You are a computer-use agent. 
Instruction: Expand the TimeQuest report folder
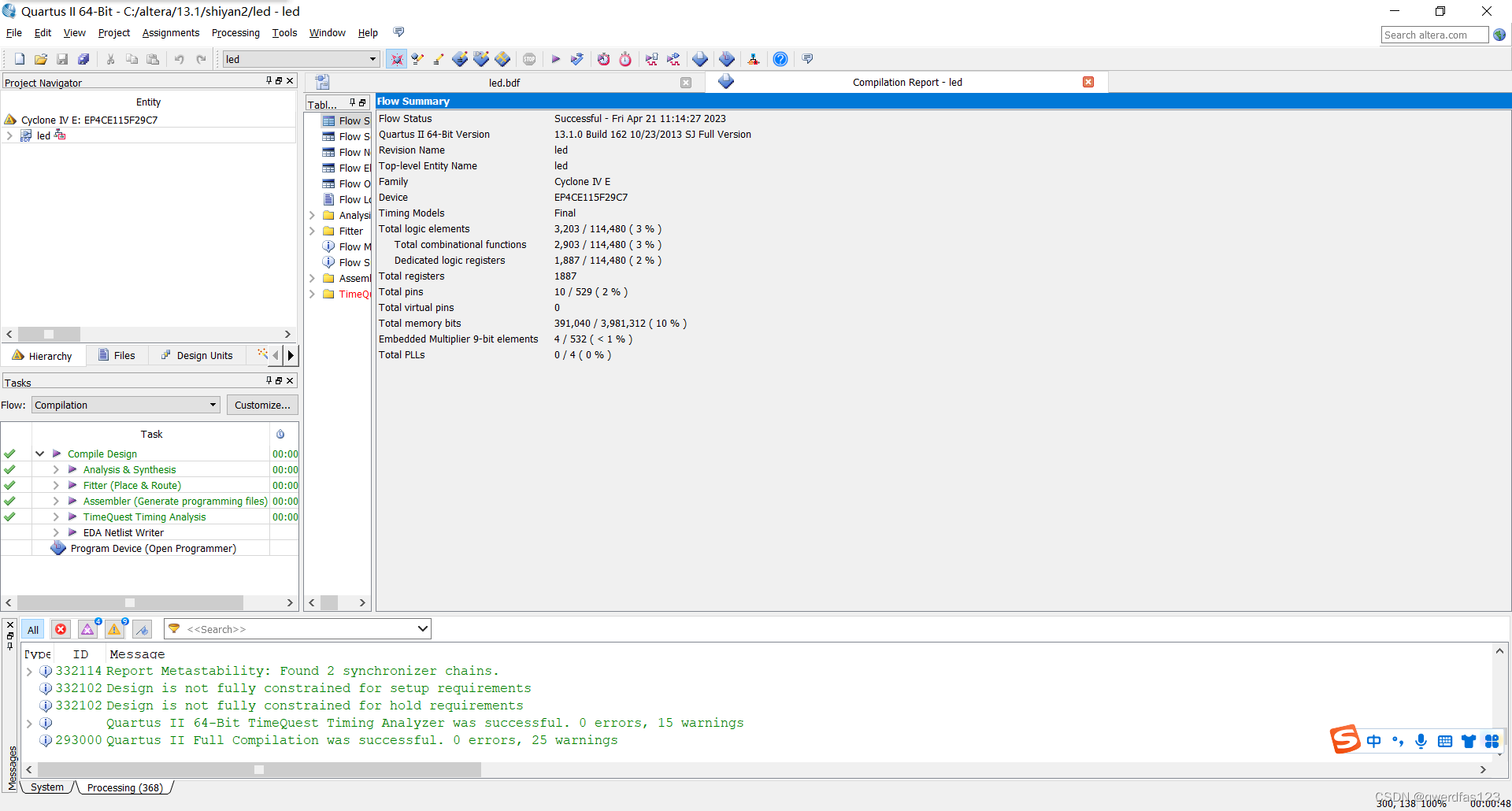pyautogui.click(x=313, y=294)
